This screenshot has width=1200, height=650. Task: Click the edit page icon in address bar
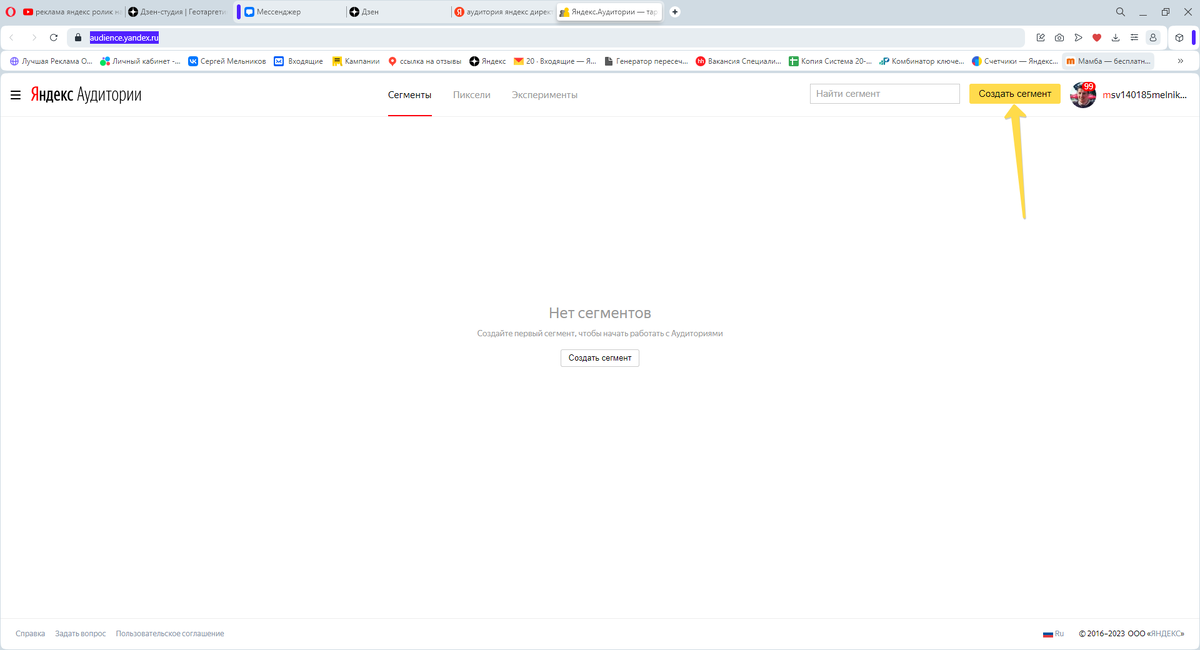[1041, 37]
